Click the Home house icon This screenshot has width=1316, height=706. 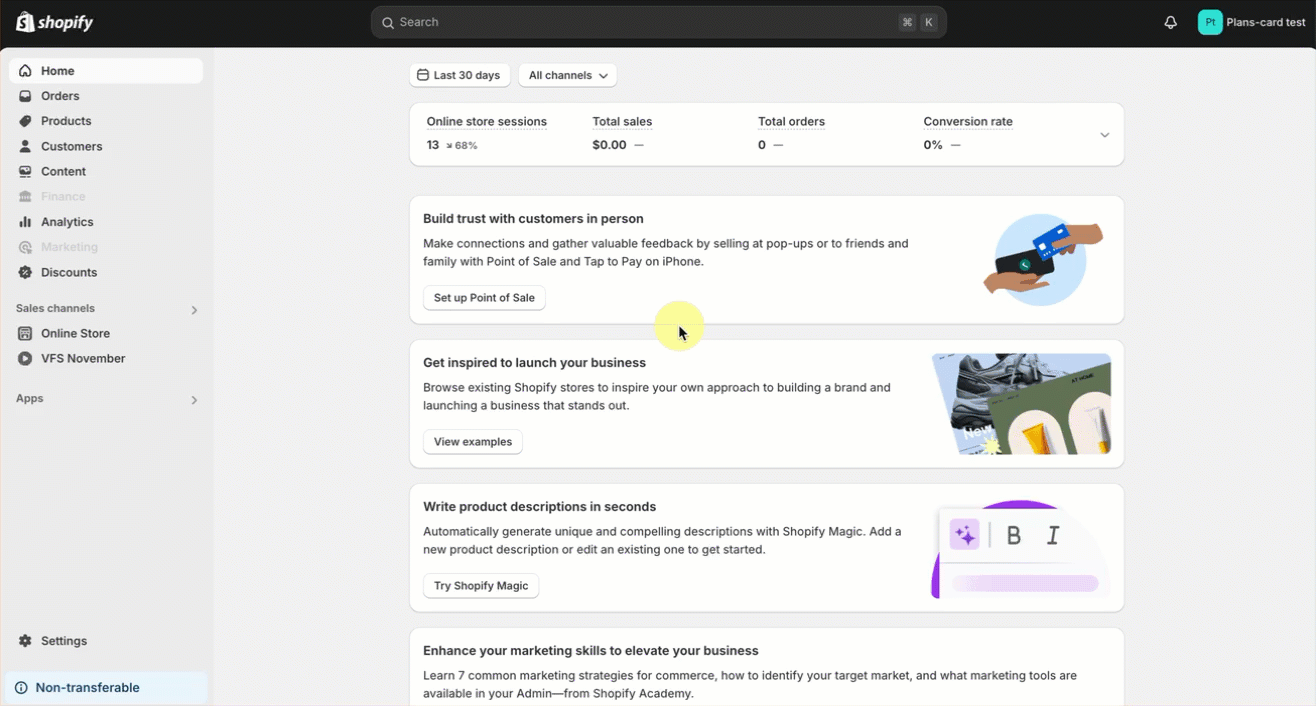[25, 71]
